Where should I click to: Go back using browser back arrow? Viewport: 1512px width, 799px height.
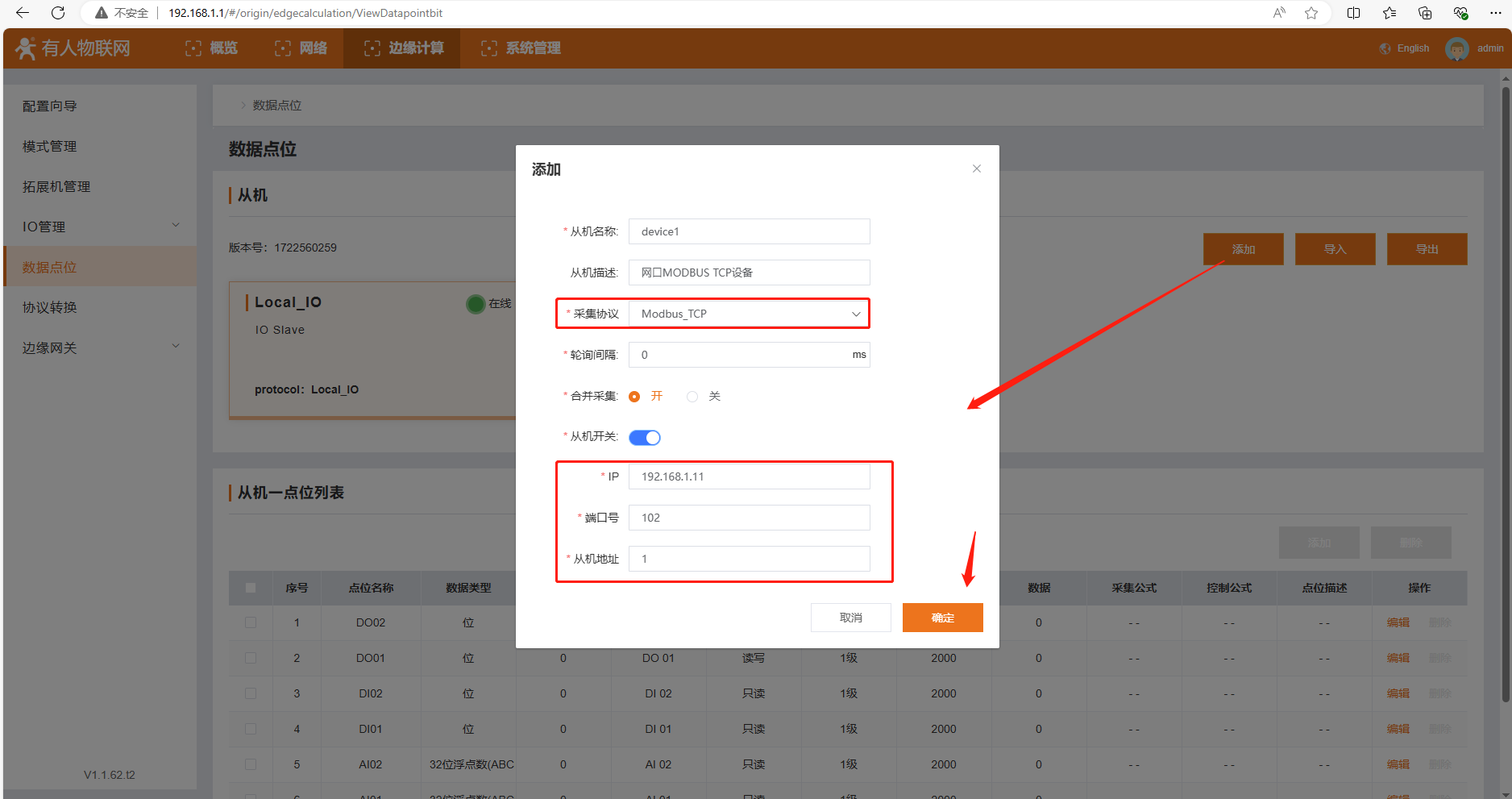coord(23,13)
